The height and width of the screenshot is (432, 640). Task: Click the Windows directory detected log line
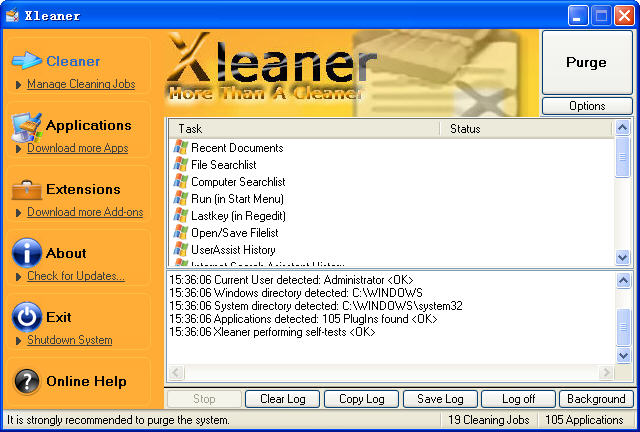pos(296,293)
